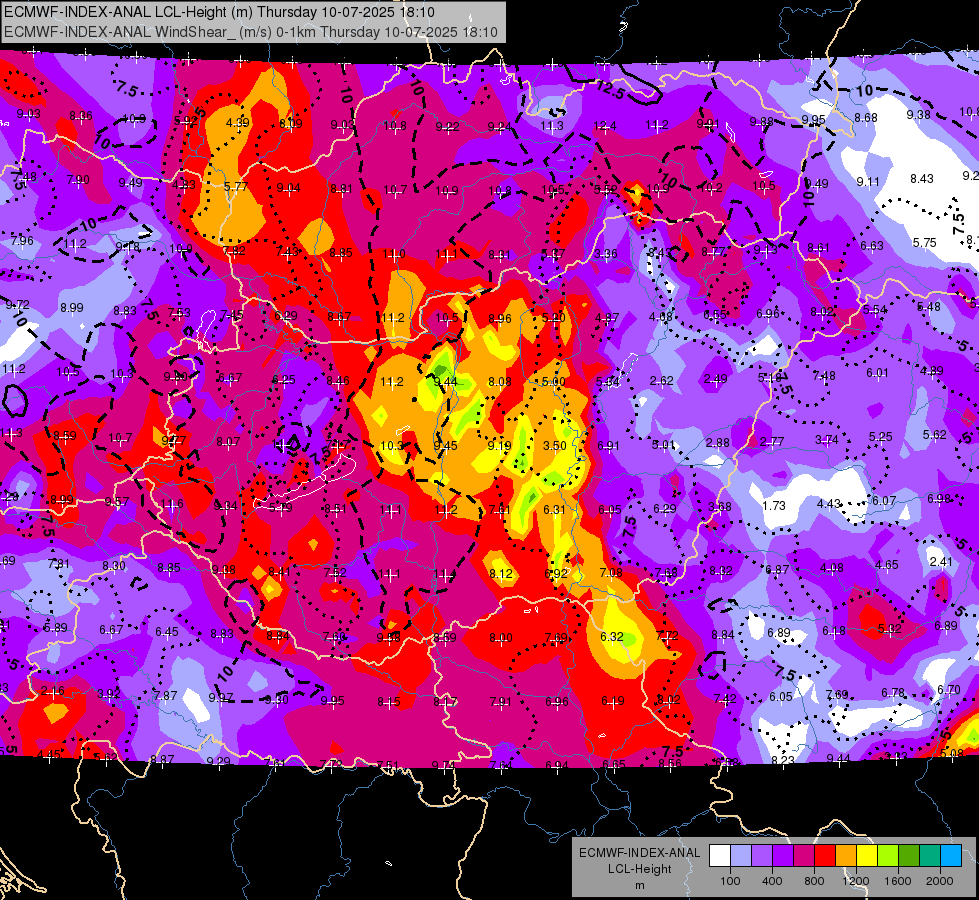Click the legend label 2000
Viewport: 979px width, 900px height.
(940, 881)
